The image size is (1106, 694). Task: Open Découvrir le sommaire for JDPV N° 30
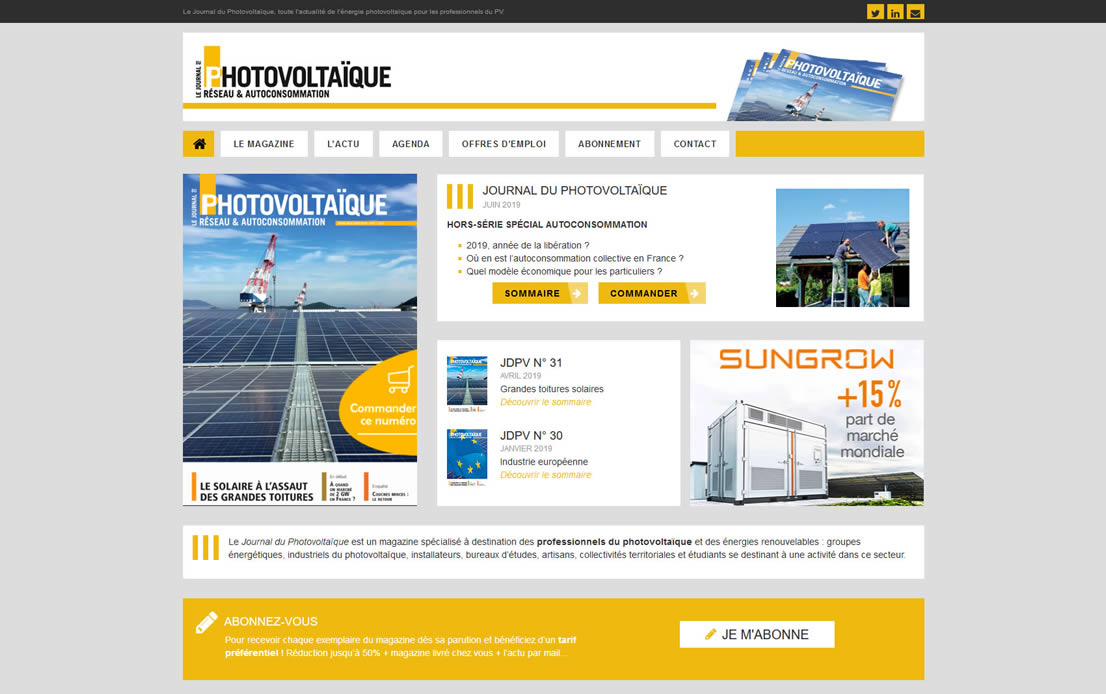545,475
